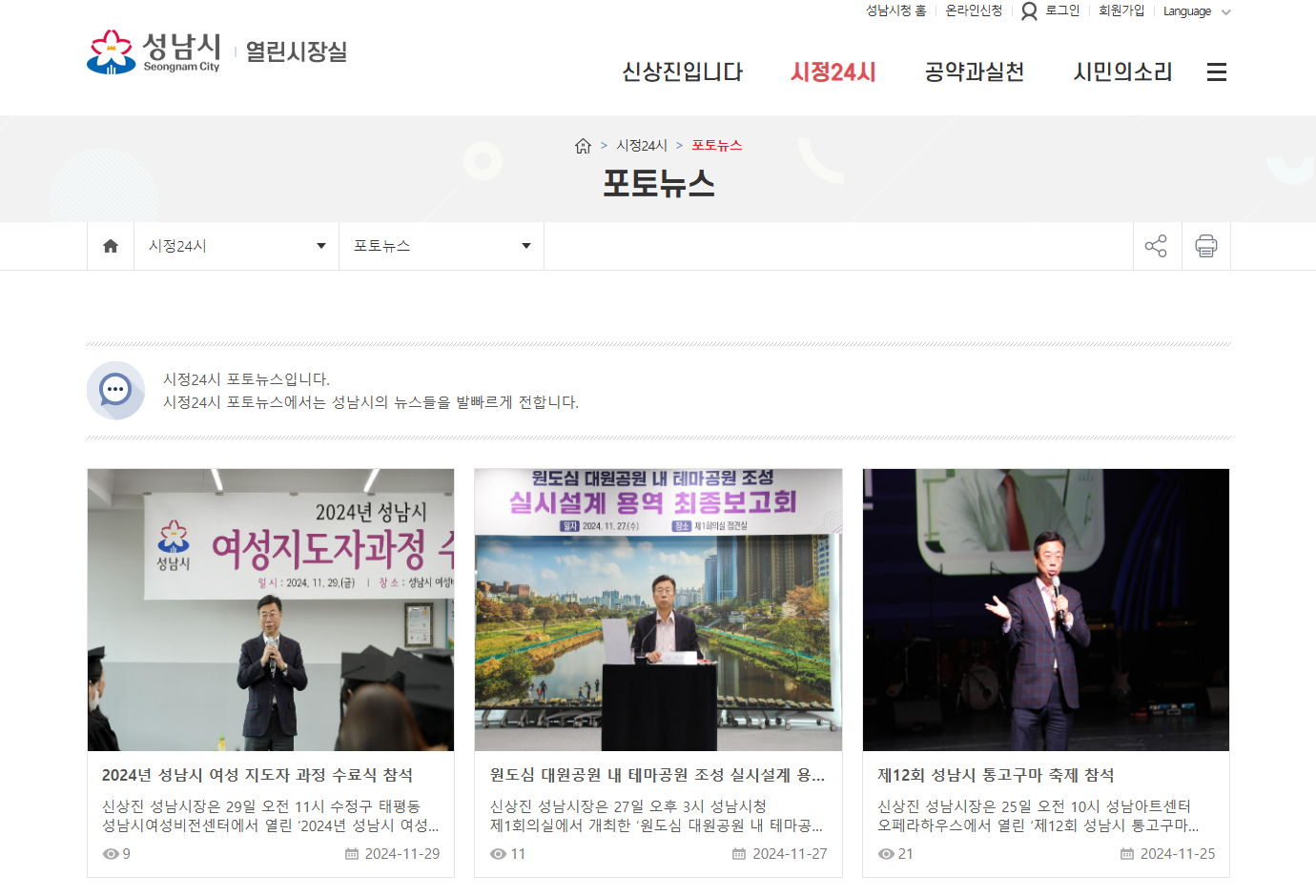Screen dimensions: 1316x896
Task: Click the date 2024-11-25
Action: click(x=1178, y=854)
